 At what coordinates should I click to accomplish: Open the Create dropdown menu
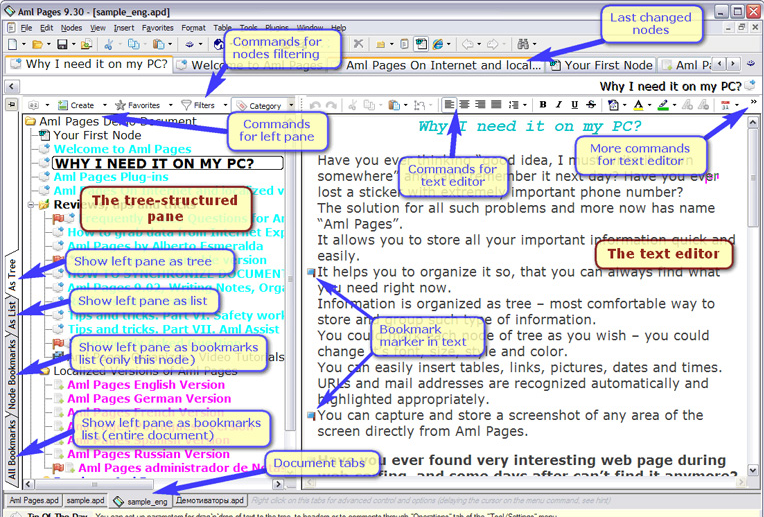[76, 105]
